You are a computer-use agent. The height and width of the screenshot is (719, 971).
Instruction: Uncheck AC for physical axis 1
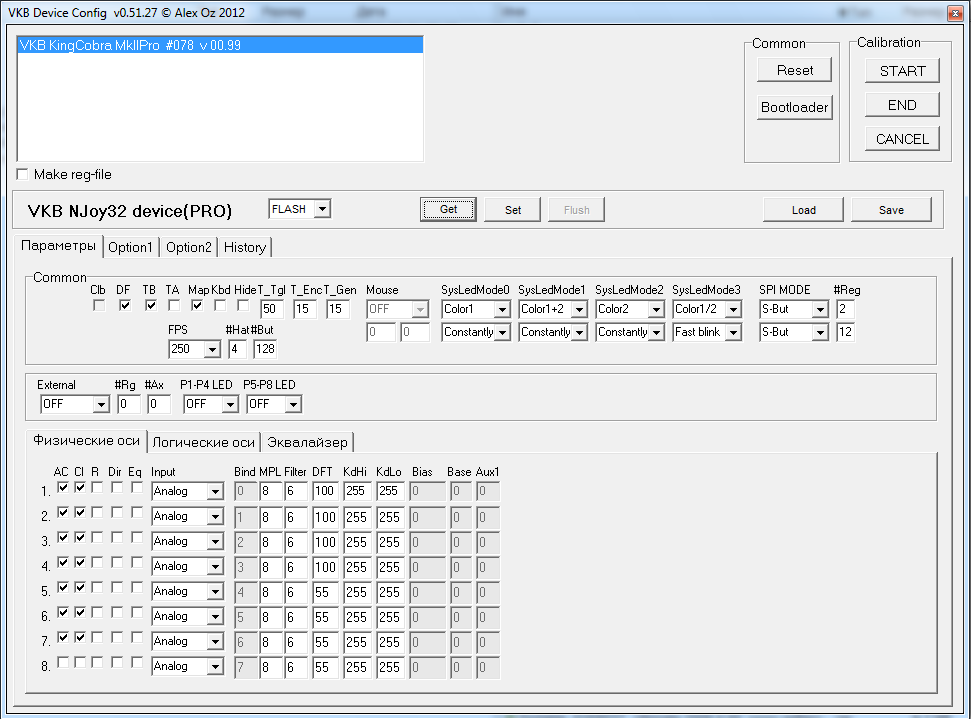(x=63, y=487)
